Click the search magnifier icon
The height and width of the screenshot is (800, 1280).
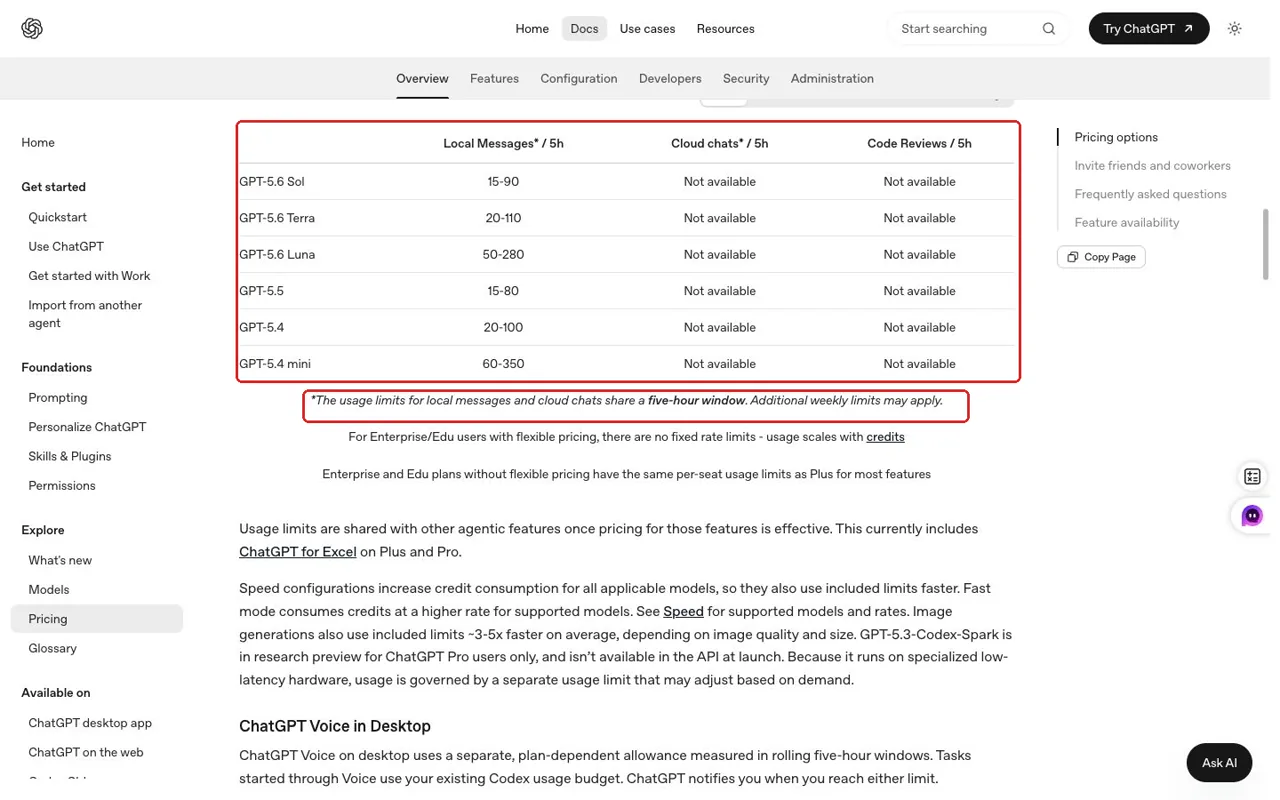[x=1048, y=29]
